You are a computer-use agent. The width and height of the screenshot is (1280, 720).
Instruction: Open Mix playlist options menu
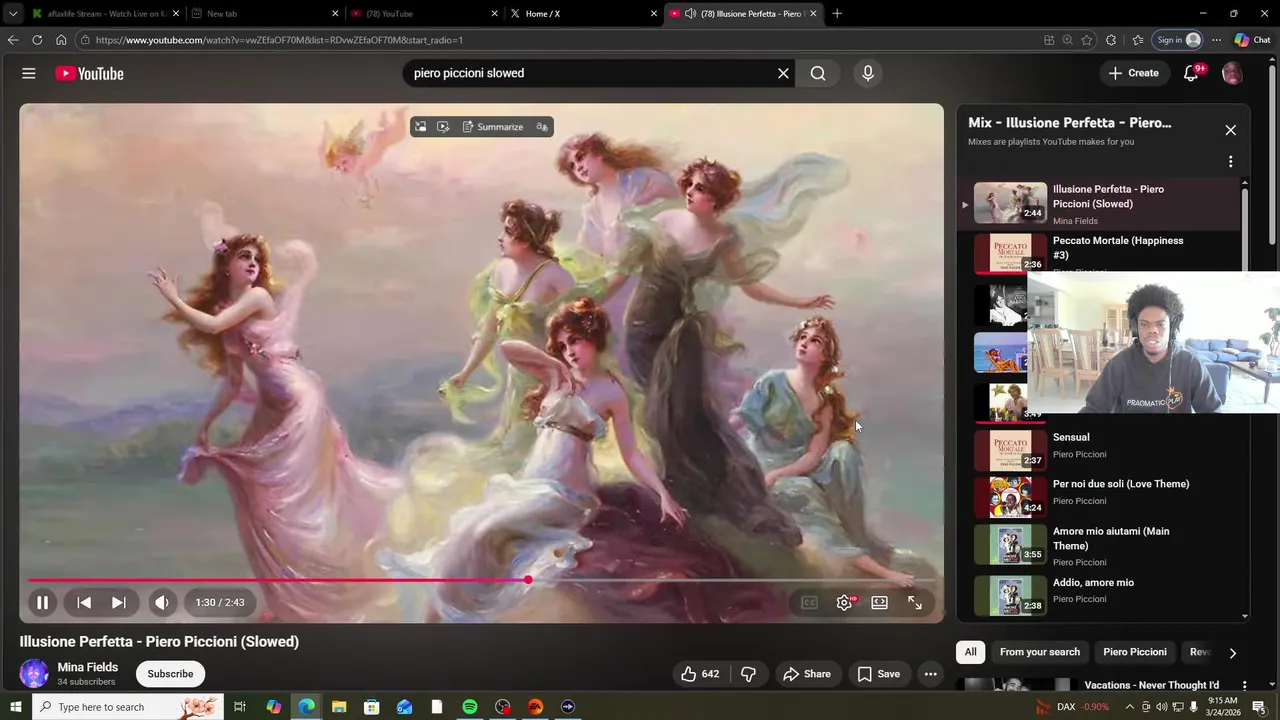(1230, 161)
